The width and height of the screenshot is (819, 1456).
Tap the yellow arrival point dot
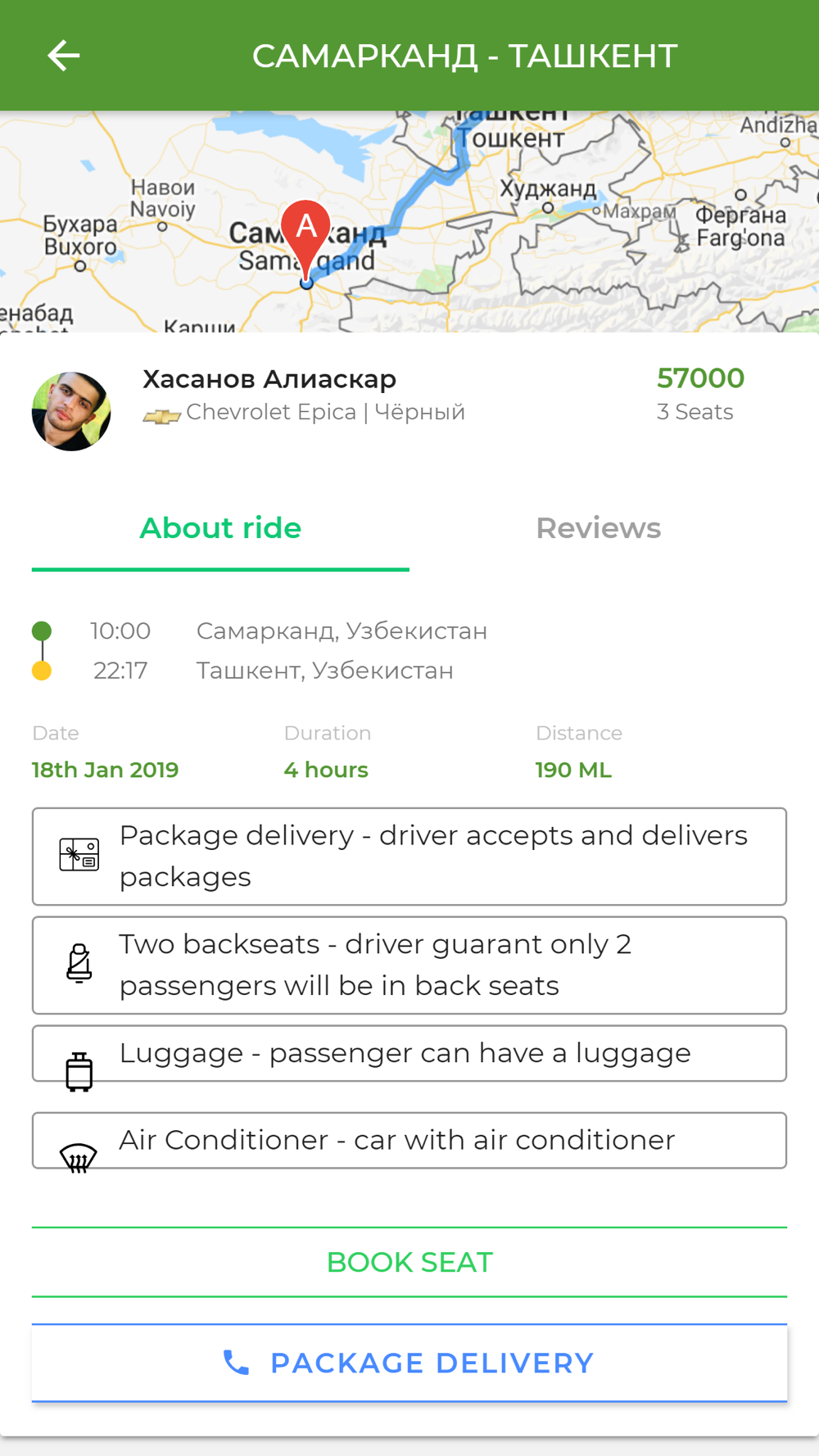click(42, 671)
